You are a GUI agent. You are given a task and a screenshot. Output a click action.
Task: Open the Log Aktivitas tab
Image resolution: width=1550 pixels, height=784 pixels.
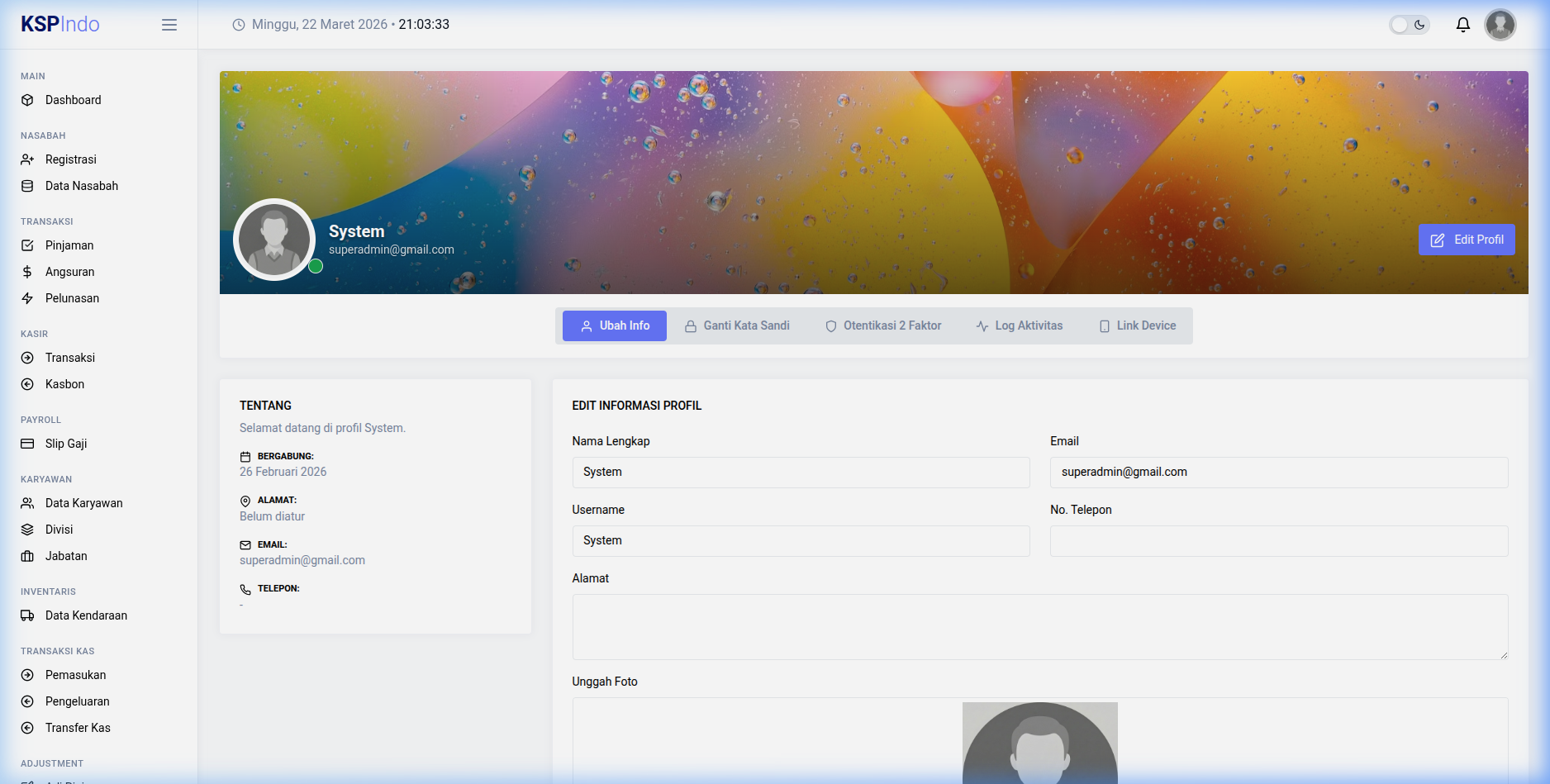[1020, 325]
